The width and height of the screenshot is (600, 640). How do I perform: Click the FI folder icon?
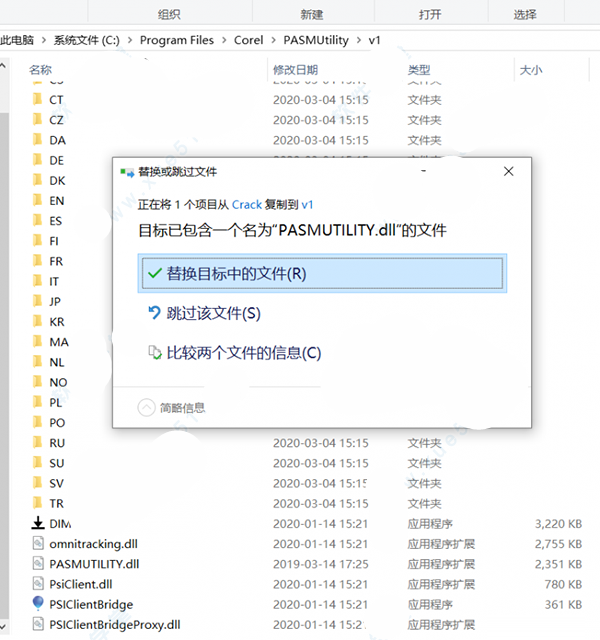37,240
